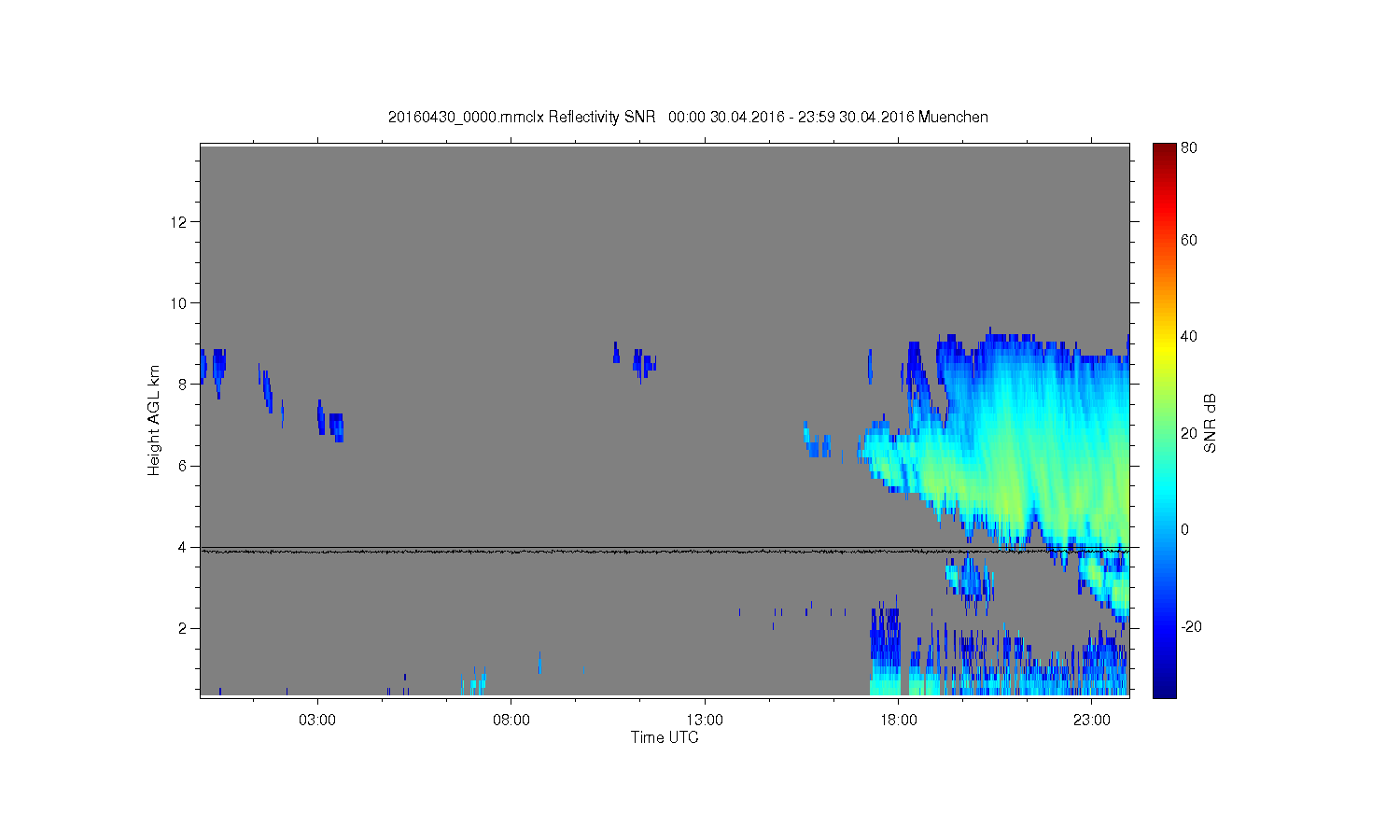
Task: Select the 03:00 time tick label
Action: (x=317, y=721)
